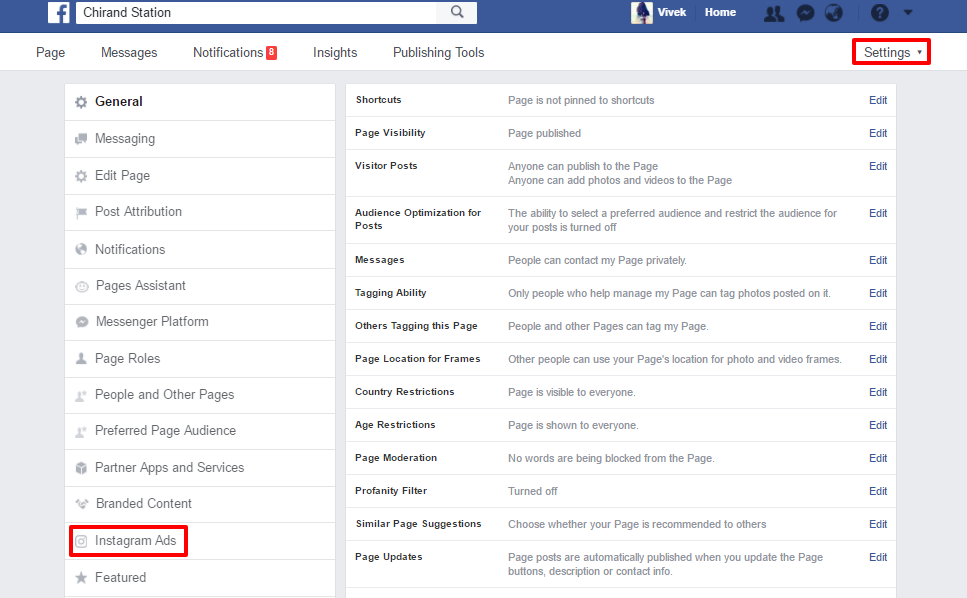
Task: Select Messenger Platform bubble icon
Action: click(81, 322)
